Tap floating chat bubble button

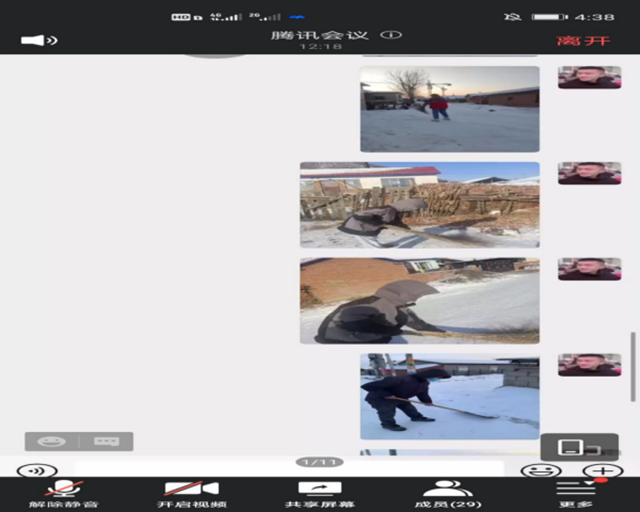106,441
